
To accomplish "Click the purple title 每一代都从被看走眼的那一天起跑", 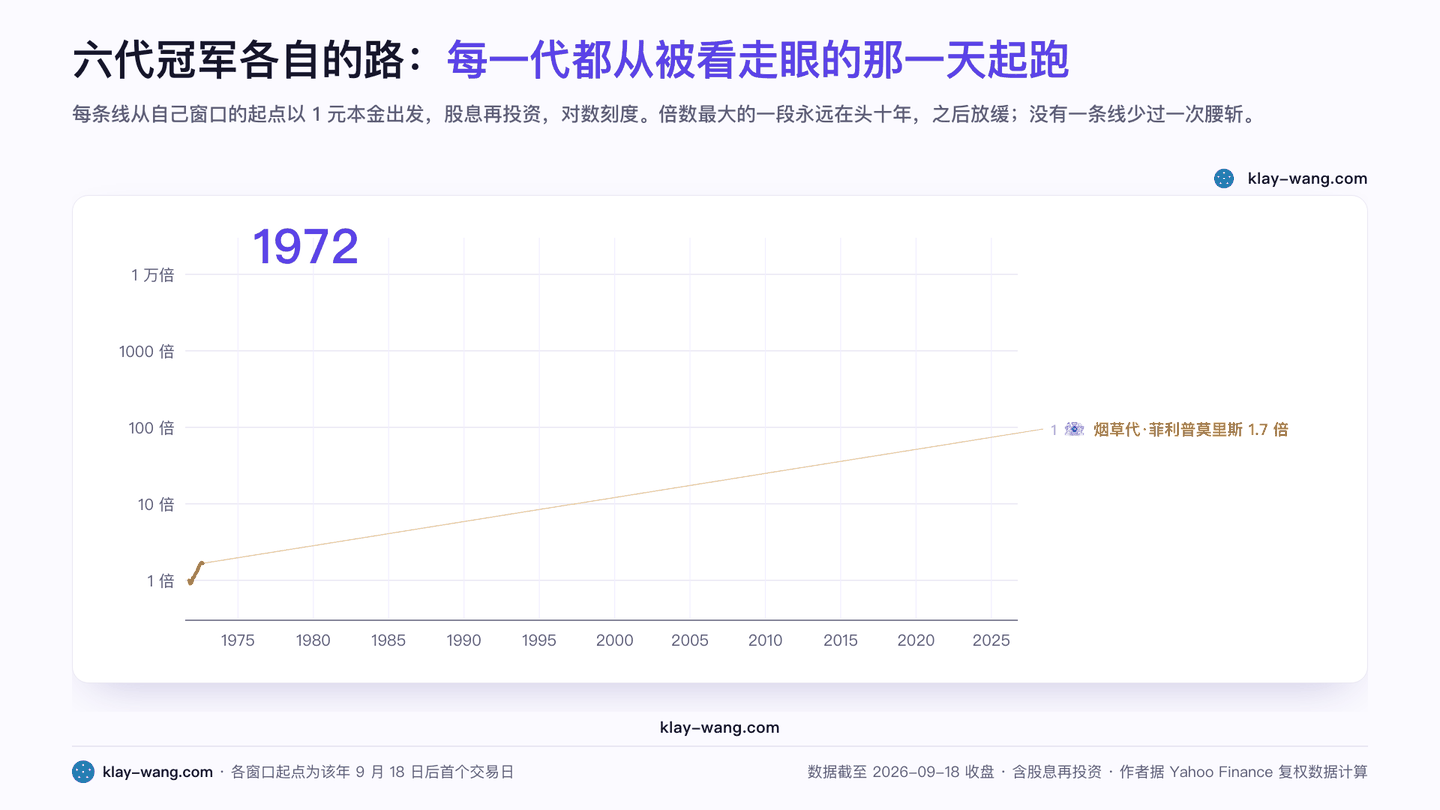I will [757, 60].
